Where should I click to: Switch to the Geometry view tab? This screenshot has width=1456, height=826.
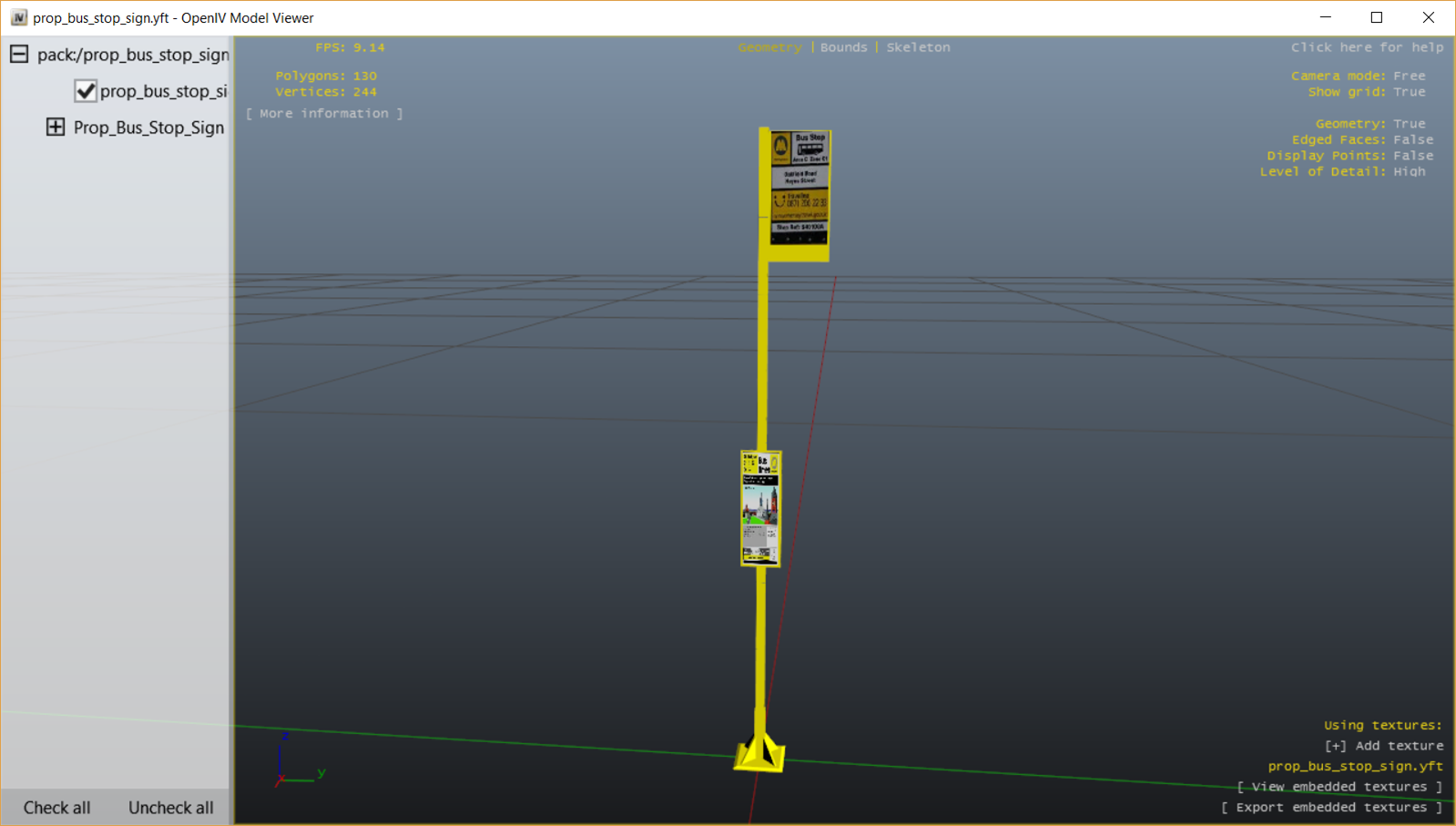(x=769, y=47)
